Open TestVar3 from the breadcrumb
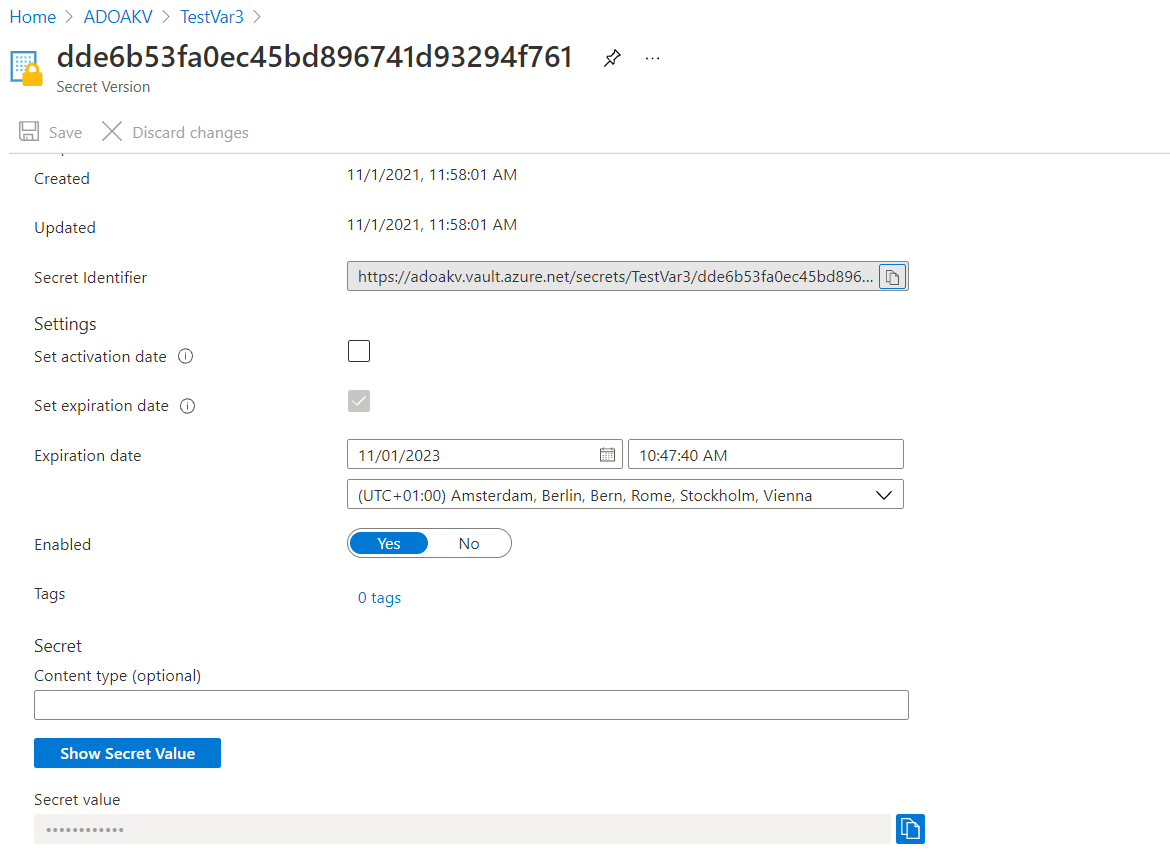This screenshot has width=1170, height=854. point(211,16)
